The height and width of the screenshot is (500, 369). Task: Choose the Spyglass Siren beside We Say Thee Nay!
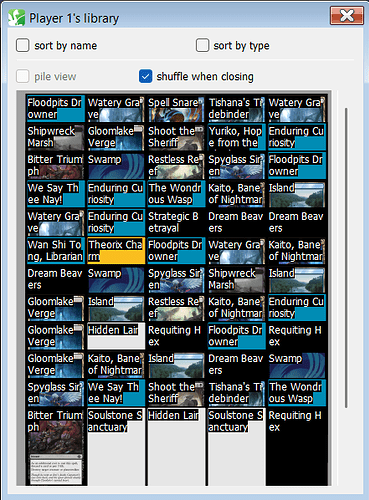[x=55, y=393]
